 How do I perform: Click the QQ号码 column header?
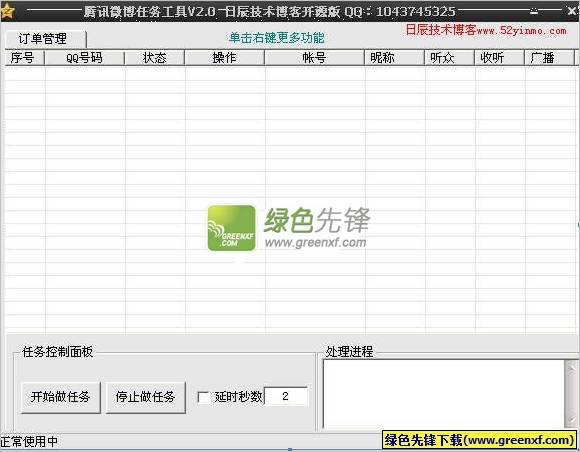pos(85,58)
